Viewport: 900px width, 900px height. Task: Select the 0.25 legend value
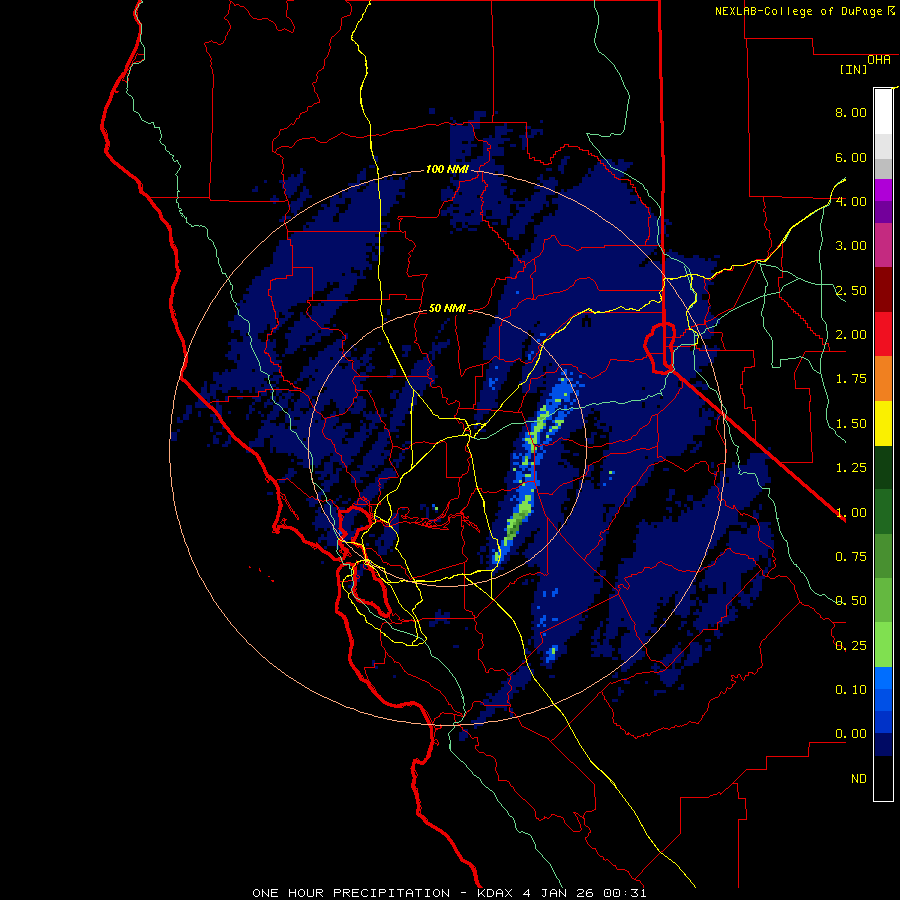pyautogui.click(x=851, y=646)
